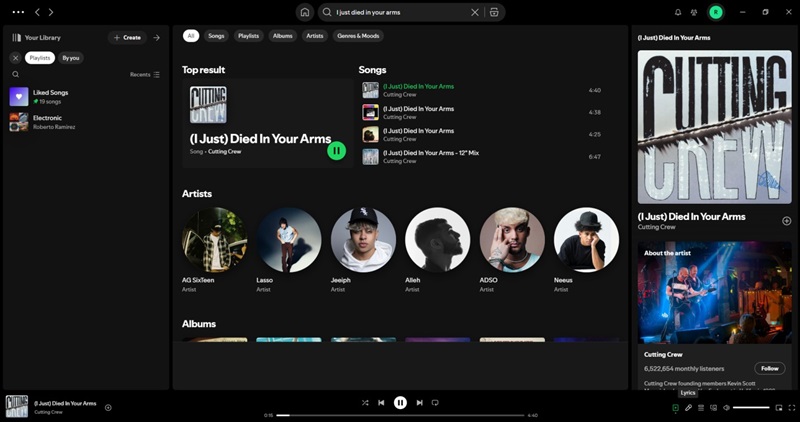This screenshot has width=800, height=422.
Task: Open the Recents sort options
Action: click(144, 75)
